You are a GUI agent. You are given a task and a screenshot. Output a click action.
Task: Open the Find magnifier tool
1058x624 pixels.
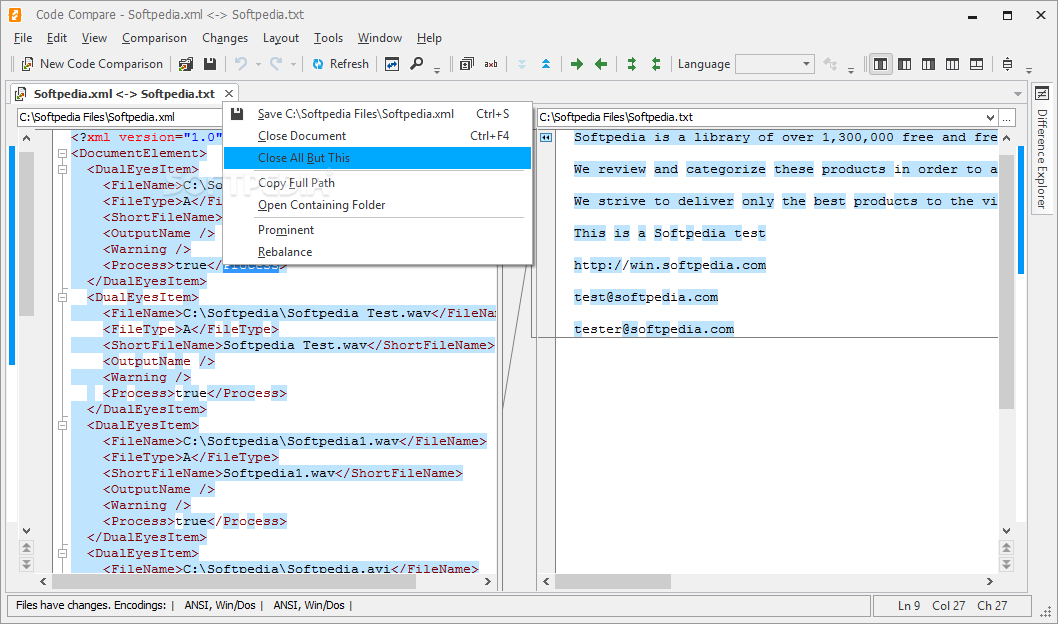click(417, 64)
